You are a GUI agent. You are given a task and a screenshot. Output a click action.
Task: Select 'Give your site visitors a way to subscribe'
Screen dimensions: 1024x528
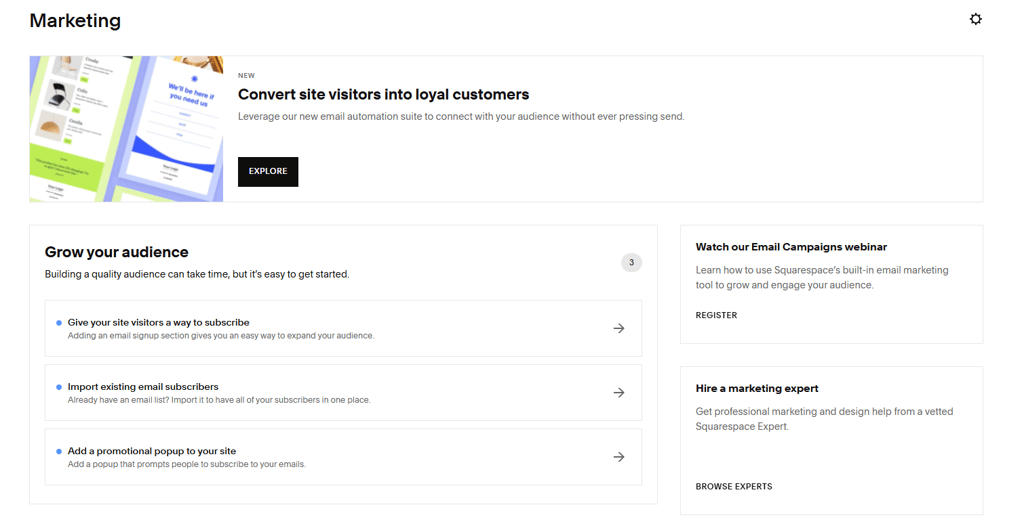[159, 322]
